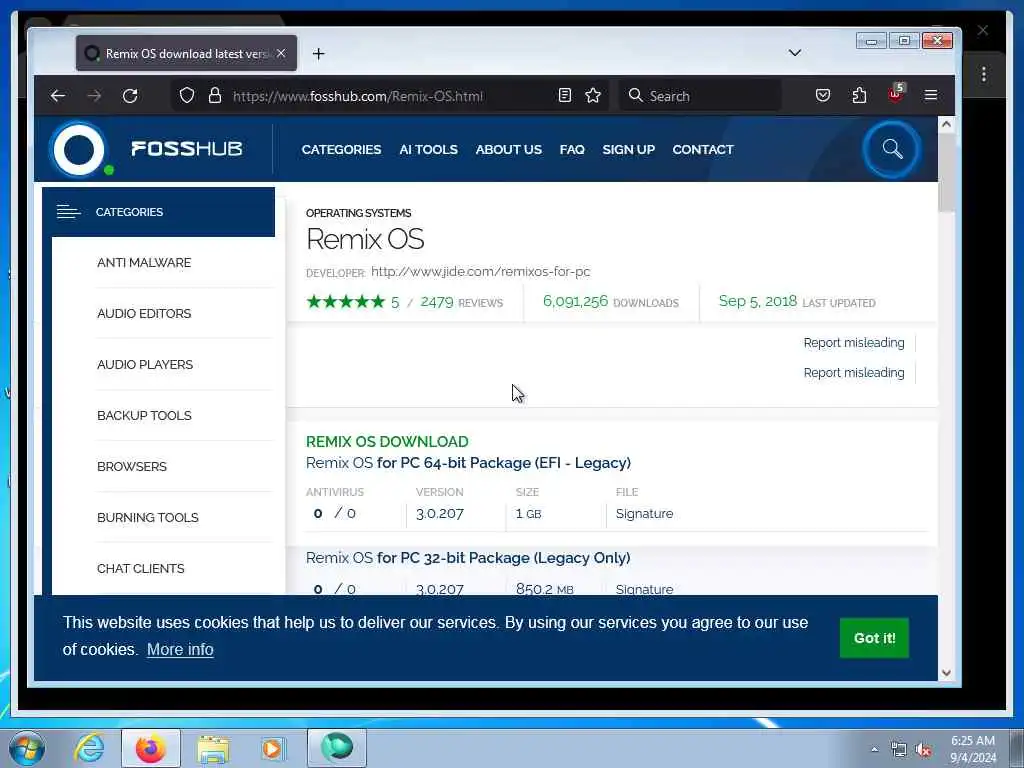Close the Remix OS download tab
Viewport: 1024px width, 768px height.
(281, 54)
